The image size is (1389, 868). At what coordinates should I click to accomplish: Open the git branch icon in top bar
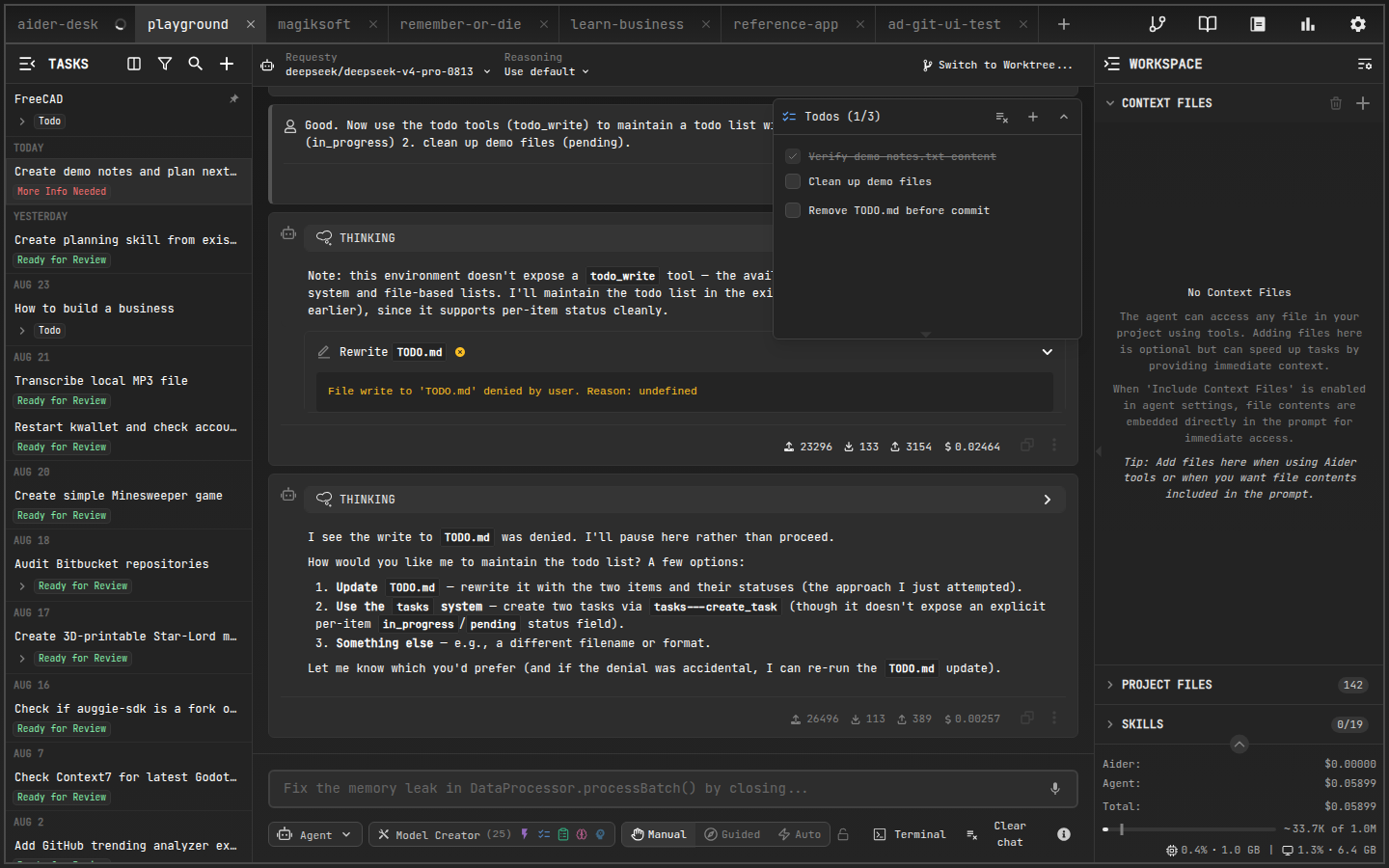click(1157, 24)
